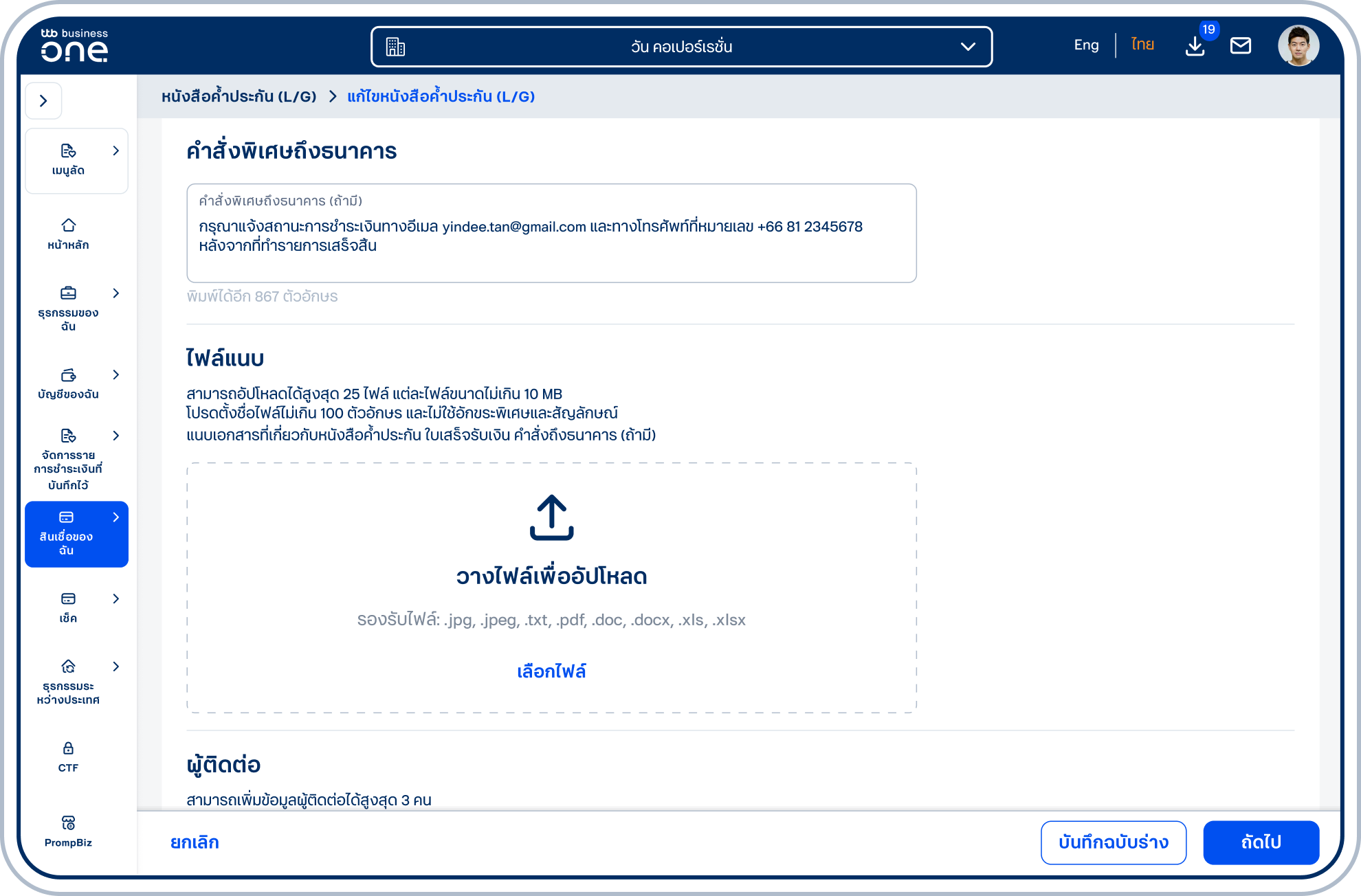Expand the บัญชีของฉัน chevron
This screenshot has height=896, width=1361.
(x=116, y=374)
